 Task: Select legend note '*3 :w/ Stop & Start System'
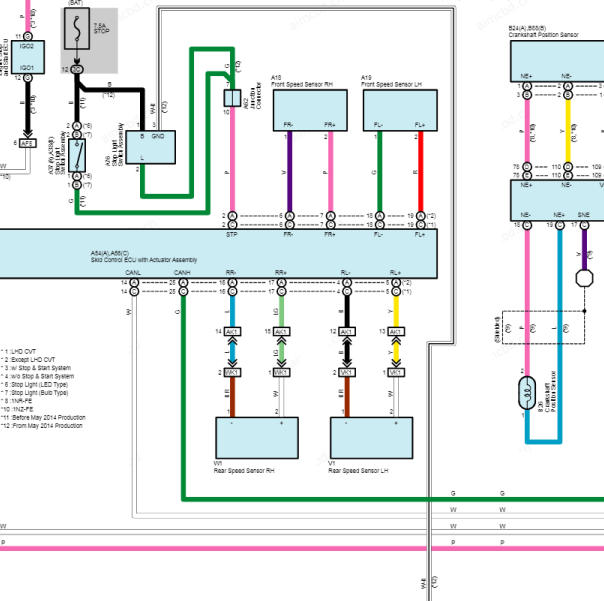(36, 368)
